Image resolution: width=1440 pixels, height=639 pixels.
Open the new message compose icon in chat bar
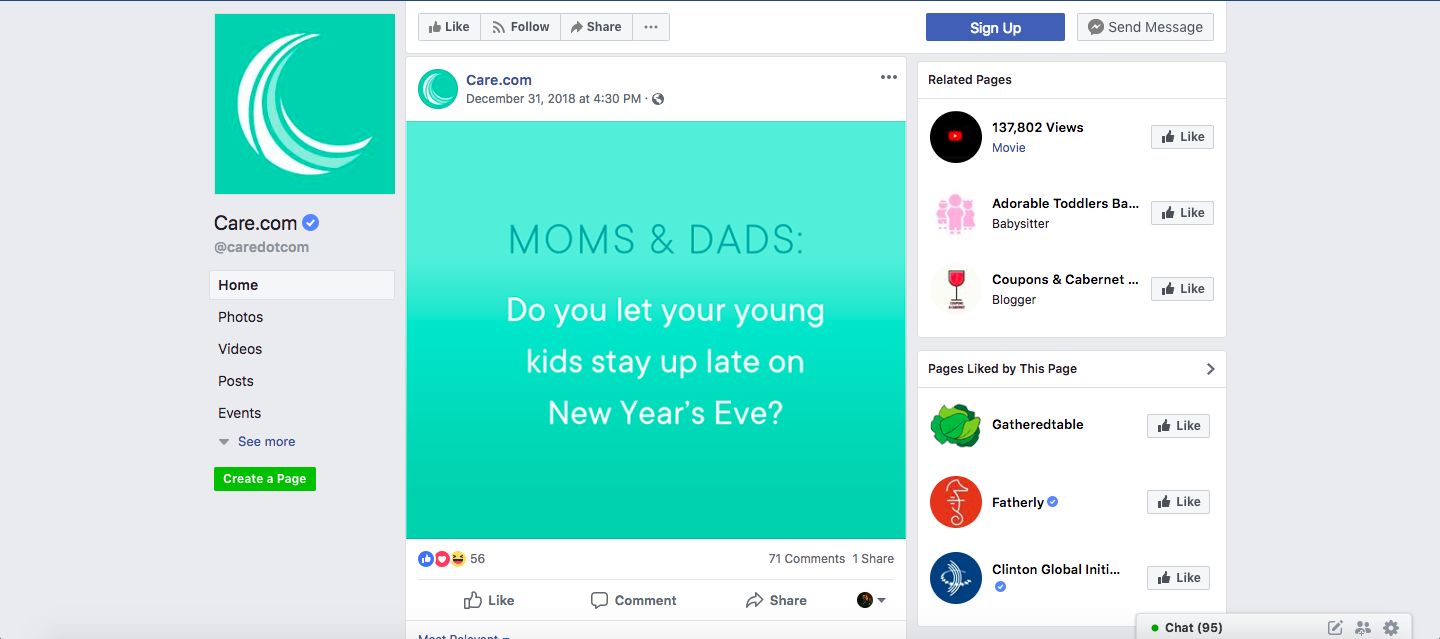click(1335, 628)
